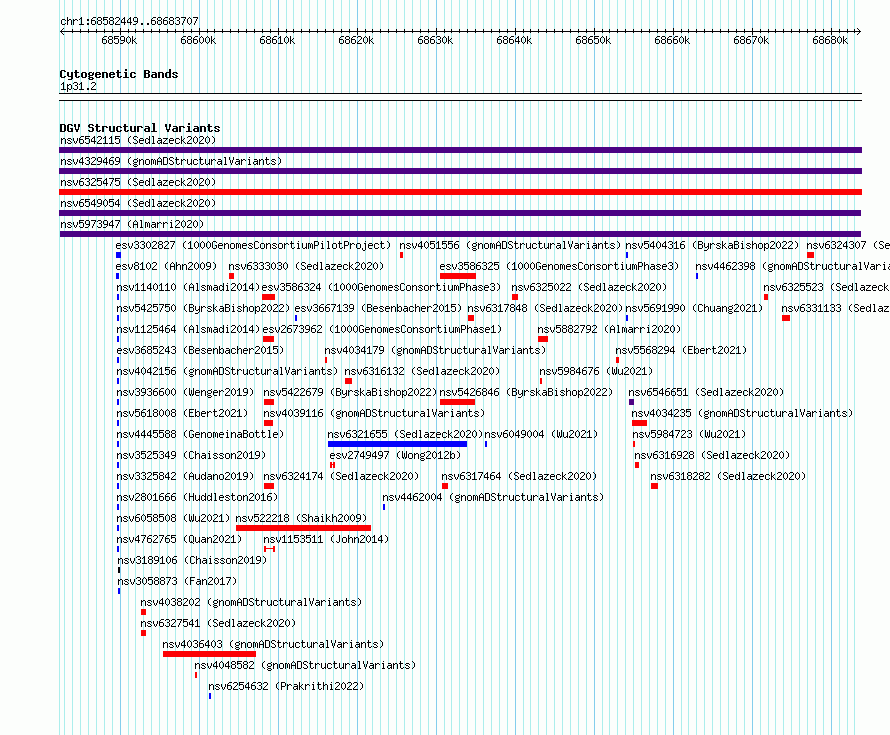Open nsv6058508 (Wu2021) label
The width and height of the screenshot is (890, 735).
173,518
